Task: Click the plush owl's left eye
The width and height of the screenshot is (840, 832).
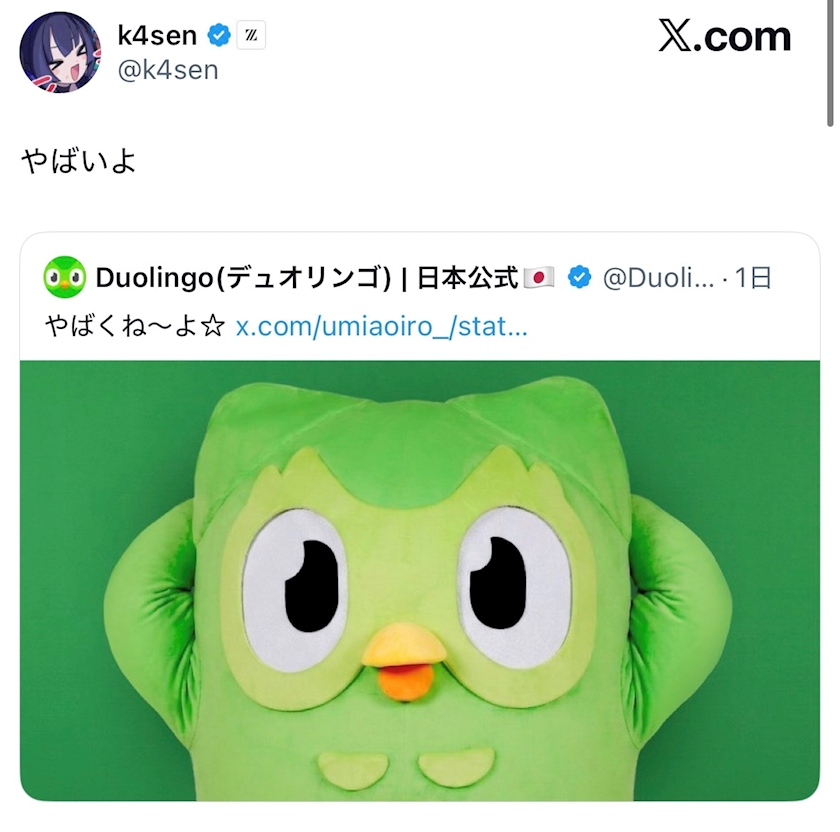Action: click(x=296, y=589)
